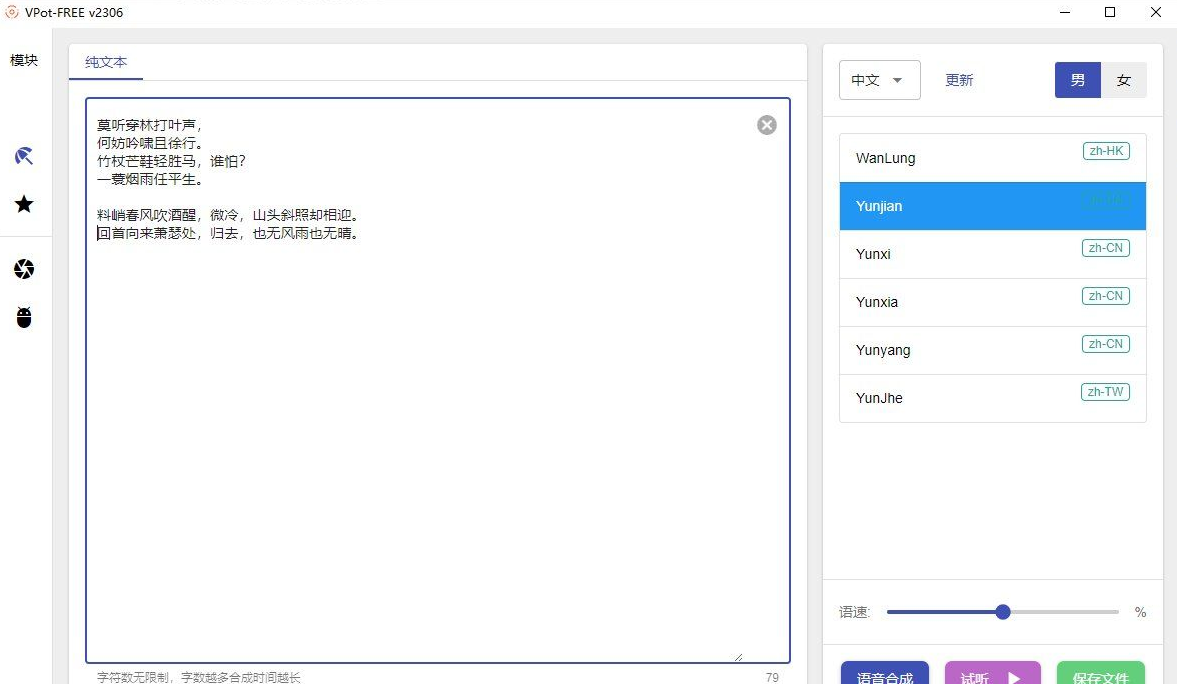Click the 模块 label in sidebar
This screenshot has width=1177, height=684.
tap(23, 59)
